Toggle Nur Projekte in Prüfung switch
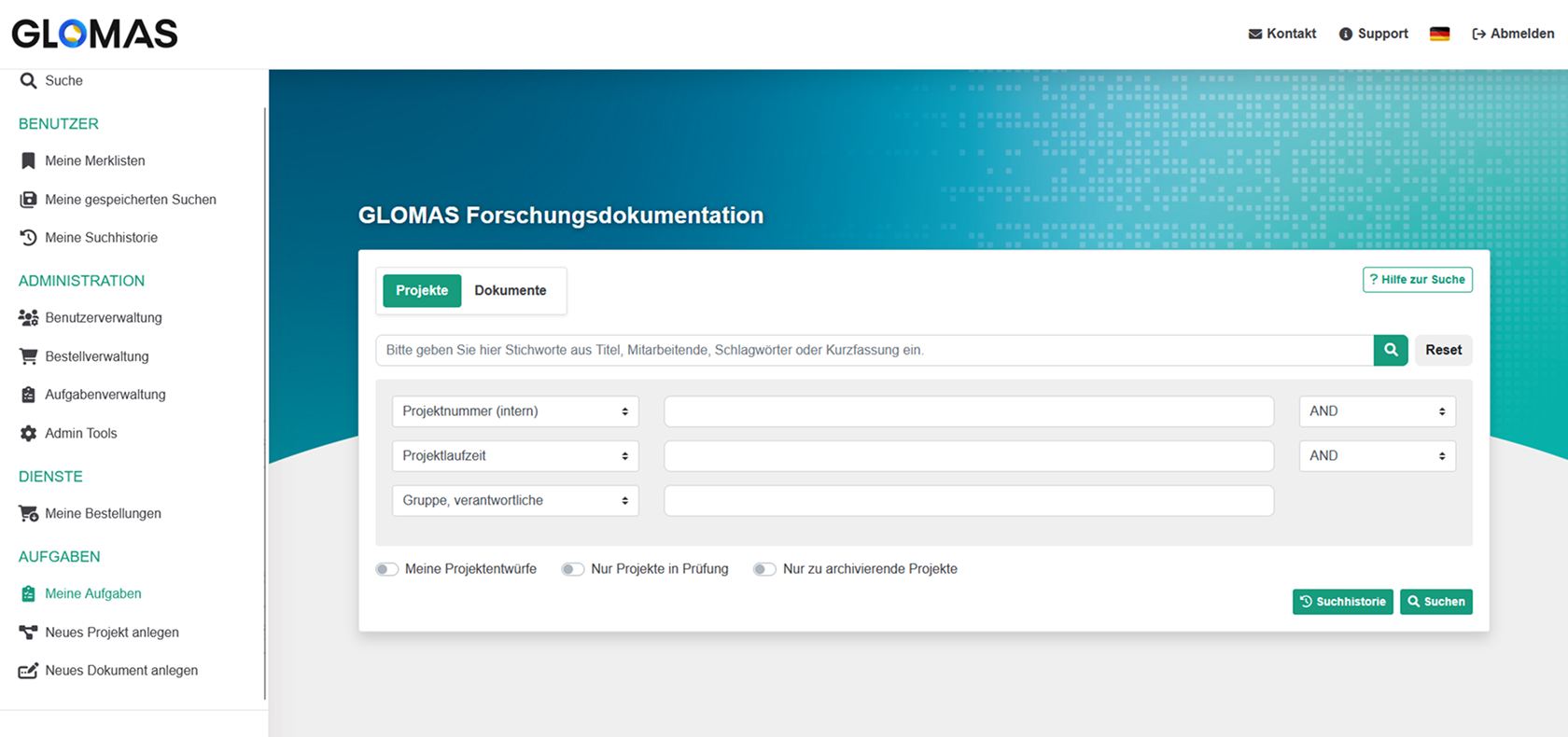The image size is (1568, 737). pos(573,569)
